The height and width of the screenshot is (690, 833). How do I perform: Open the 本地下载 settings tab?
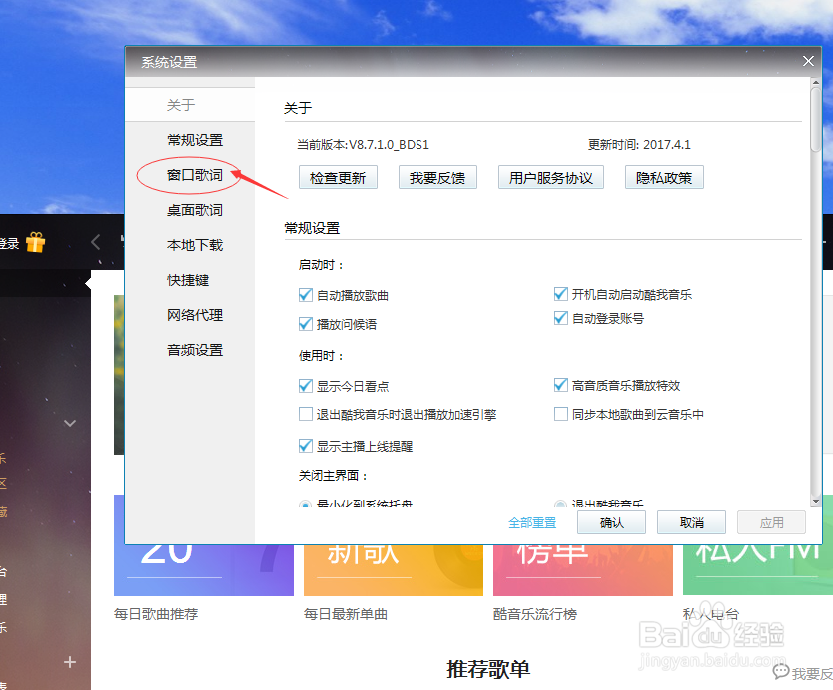pos(194,245)
